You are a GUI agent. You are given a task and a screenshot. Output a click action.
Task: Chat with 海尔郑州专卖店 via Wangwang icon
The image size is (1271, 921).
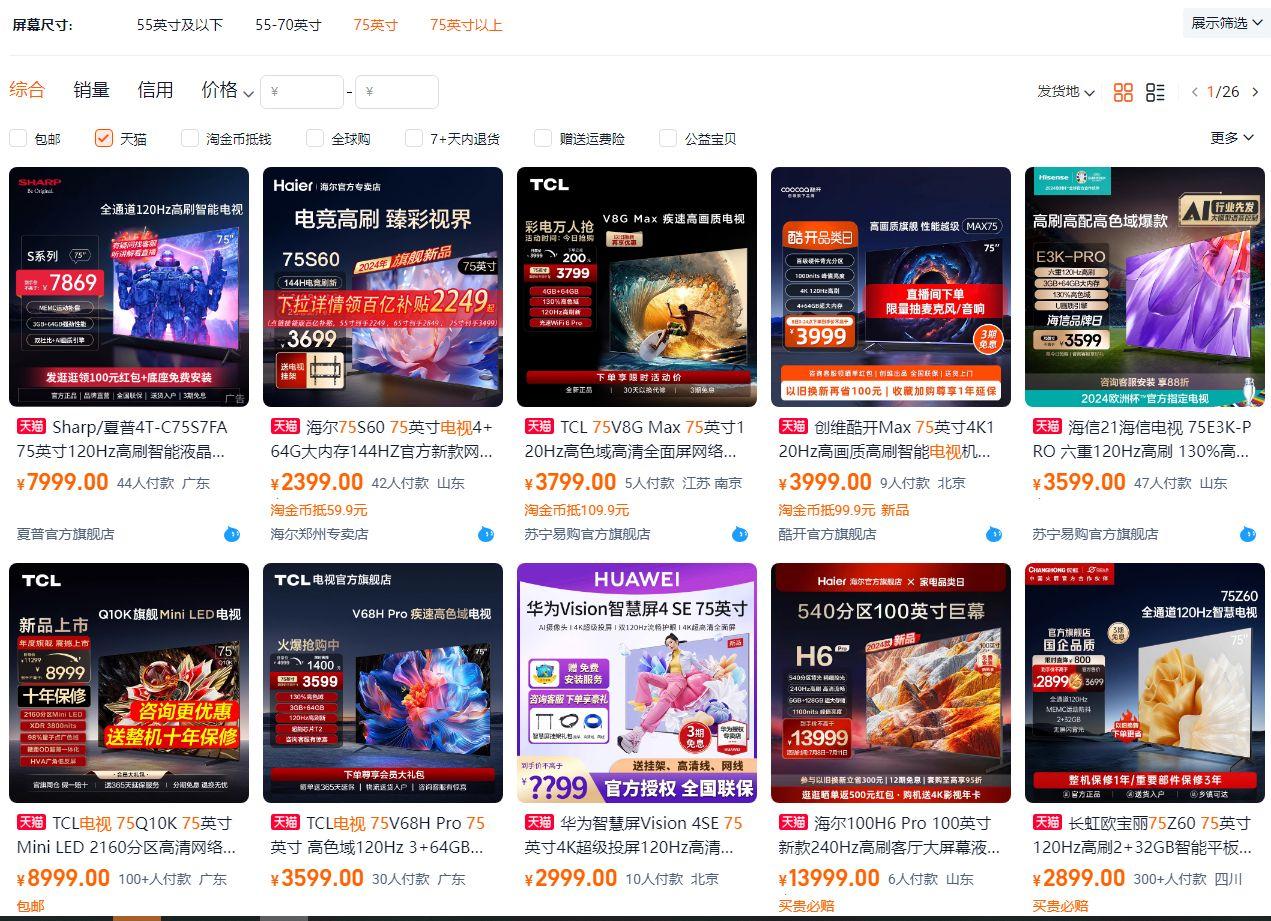pos(486,534)
